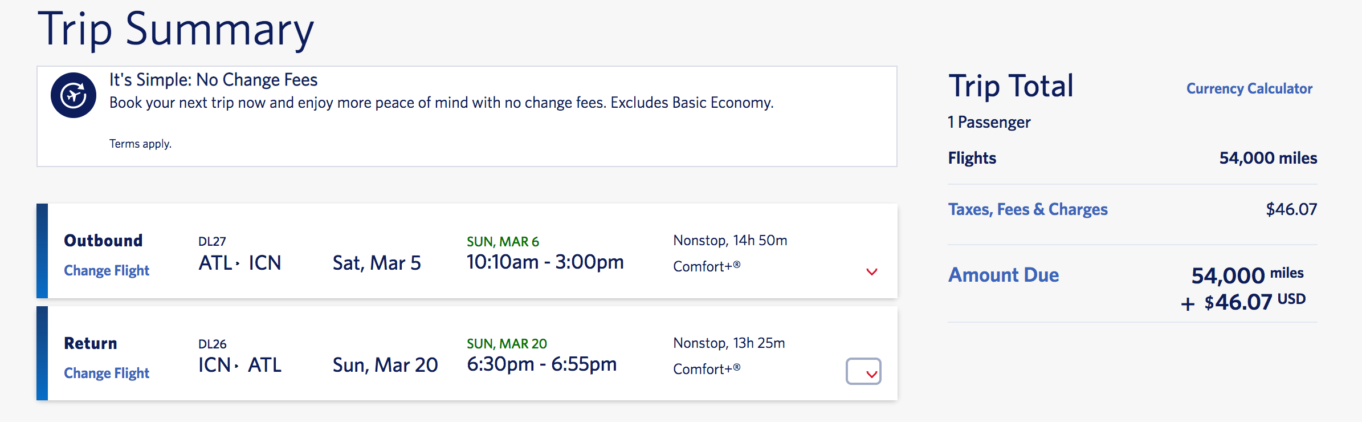Click the 6:30pm - 6:55pm flight time

click(x=542, y=365)
